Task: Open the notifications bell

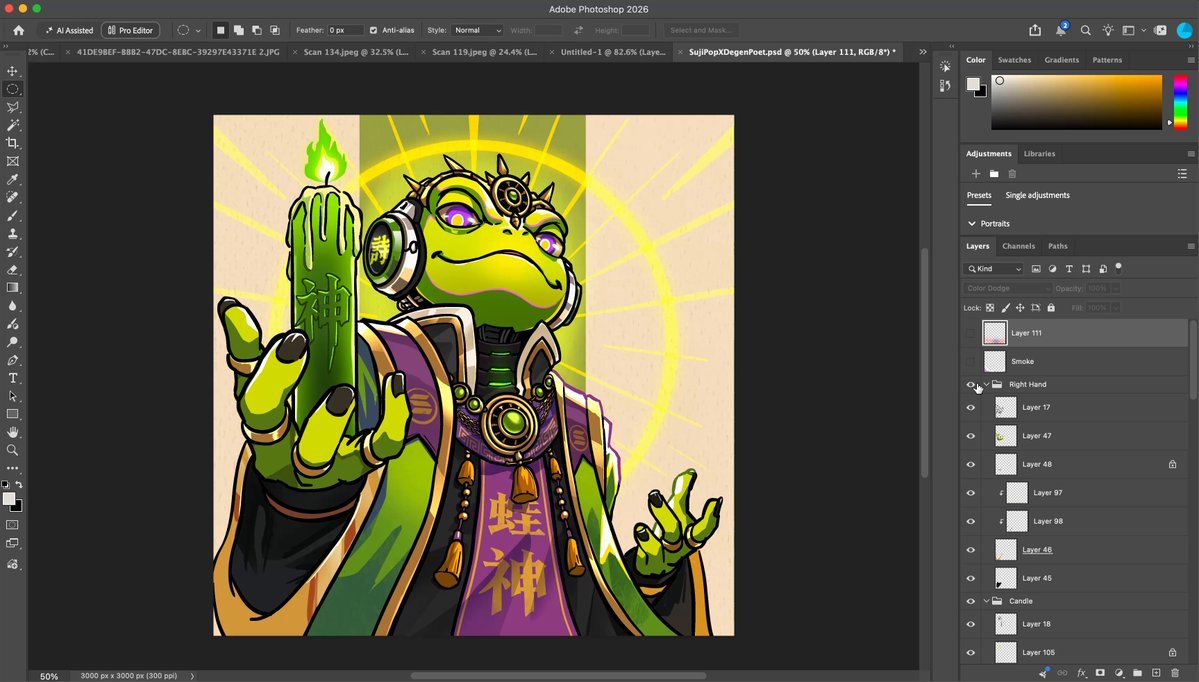Action: [1061, 31]
